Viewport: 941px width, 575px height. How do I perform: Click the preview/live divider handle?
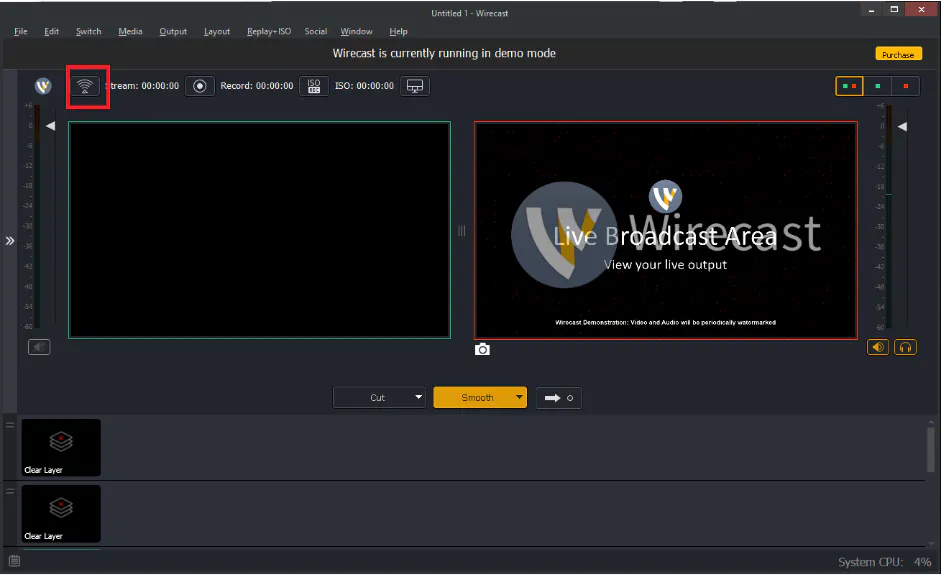[x=461, y=230]
